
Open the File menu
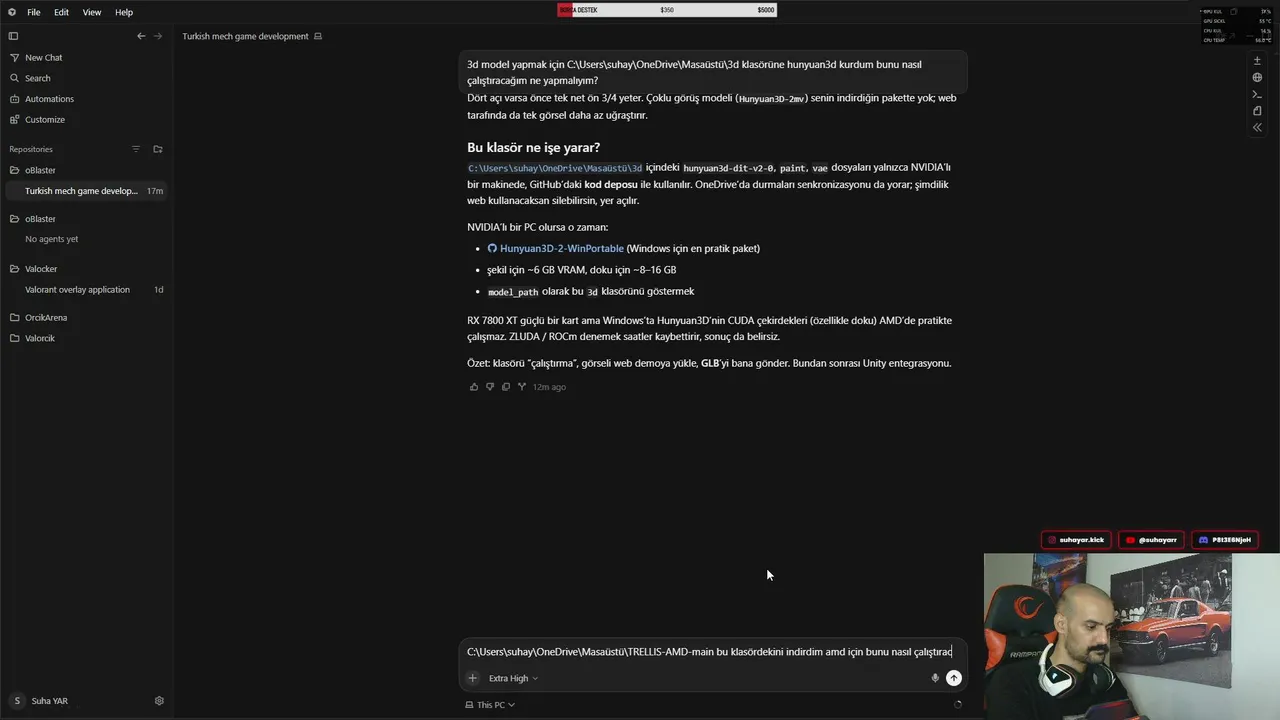pyautogui.click(x=34, y=12)
